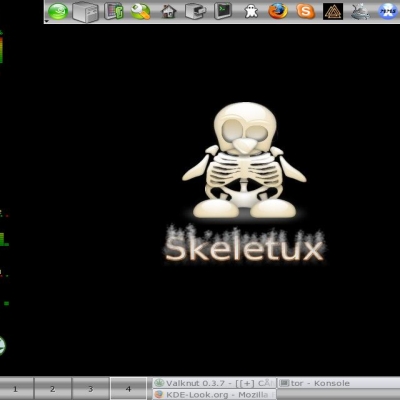The width and height of the screenshot is (400, 400).
Task: Switch to virtual desktop 3
Action: [x=91, y=389]
